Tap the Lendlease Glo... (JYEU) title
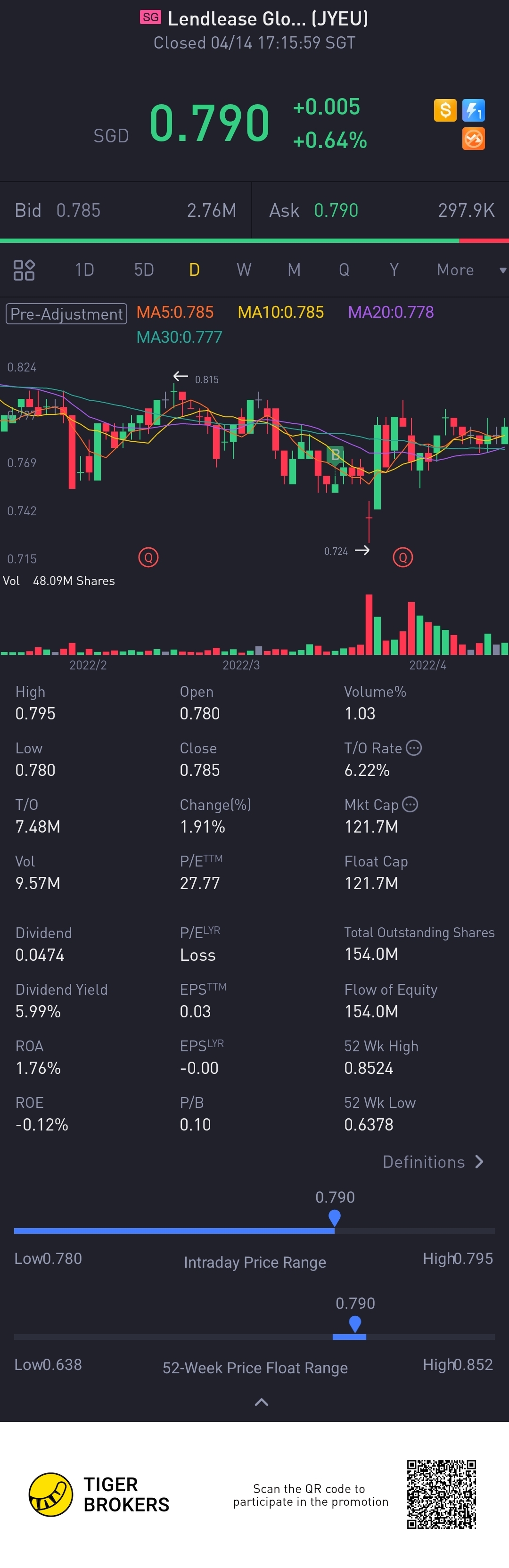The width and height of the screenshot is (509, 1568). [268, 19]
